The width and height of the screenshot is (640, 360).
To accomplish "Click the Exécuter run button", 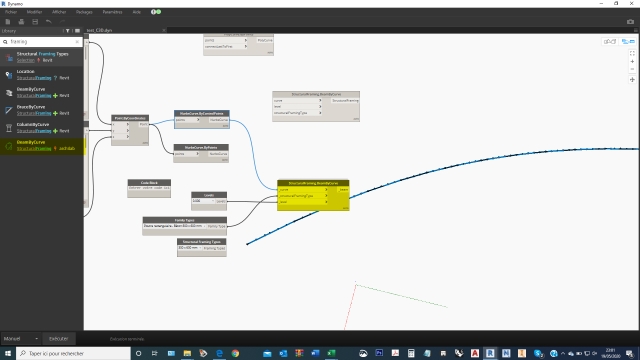I will [x=59, y=339].
